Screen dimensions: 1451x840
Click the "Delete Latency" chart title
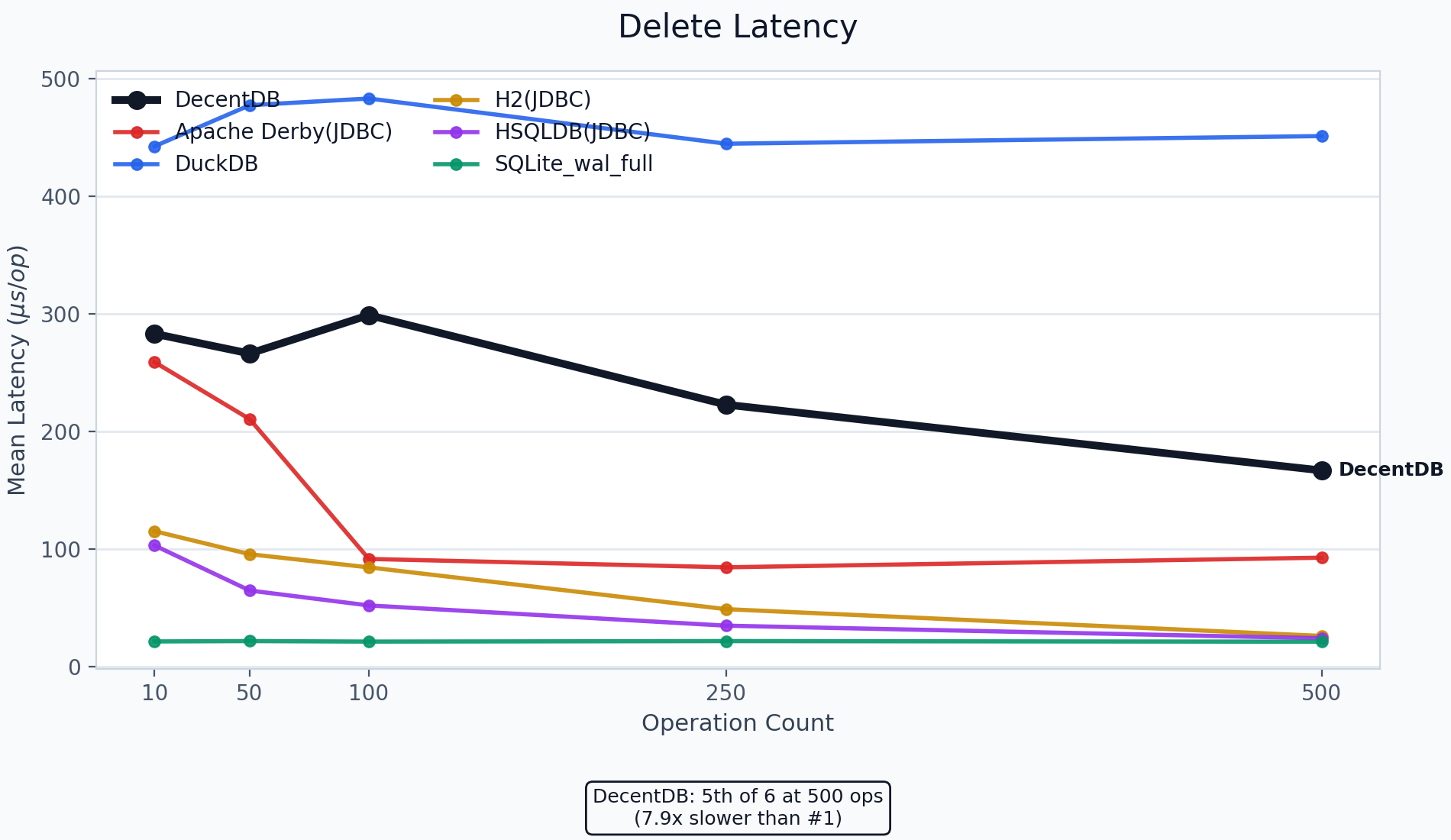coord(737,27)
